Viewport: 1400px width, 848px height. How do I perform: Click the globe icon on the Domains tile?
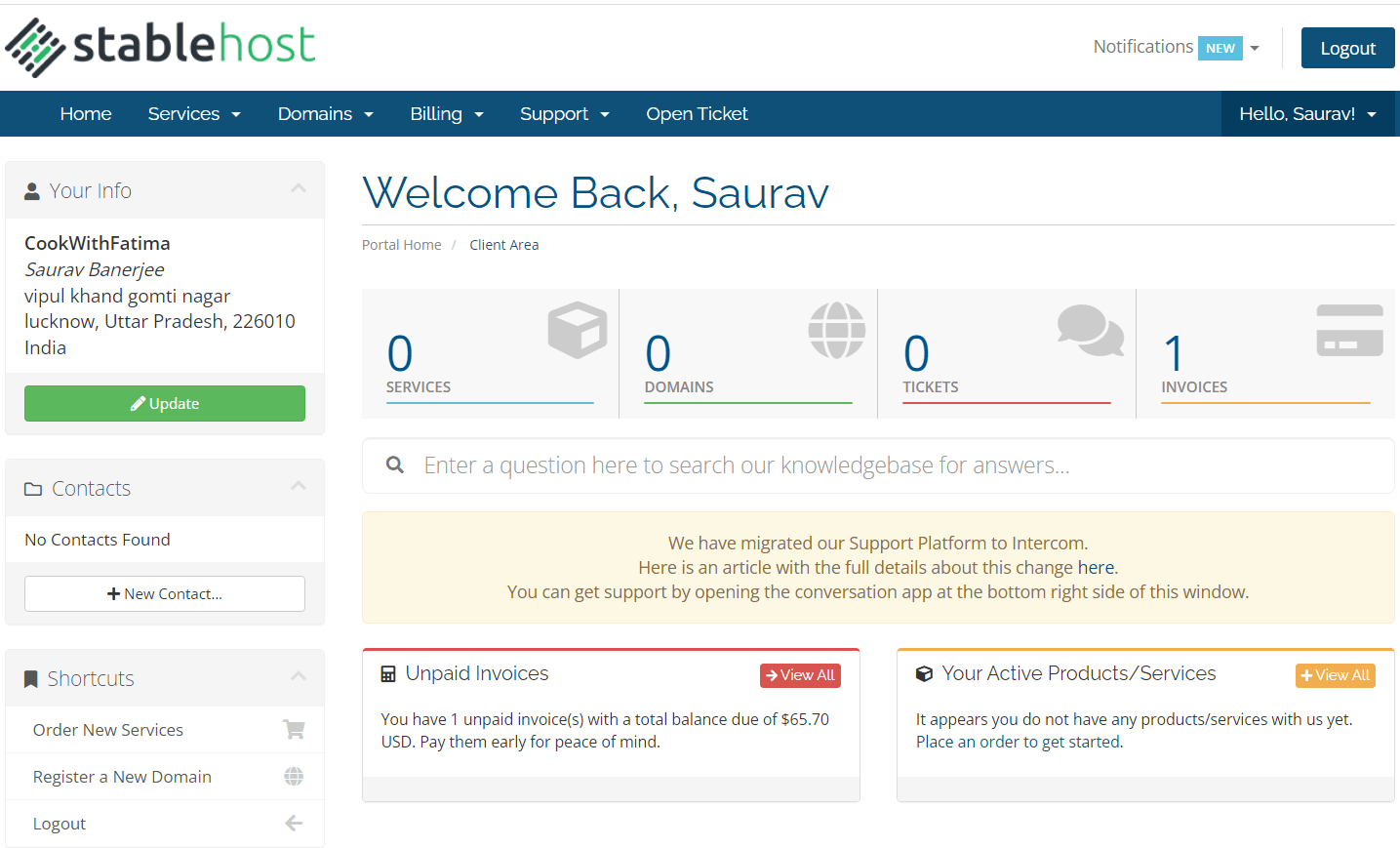[x=836, y=330]
